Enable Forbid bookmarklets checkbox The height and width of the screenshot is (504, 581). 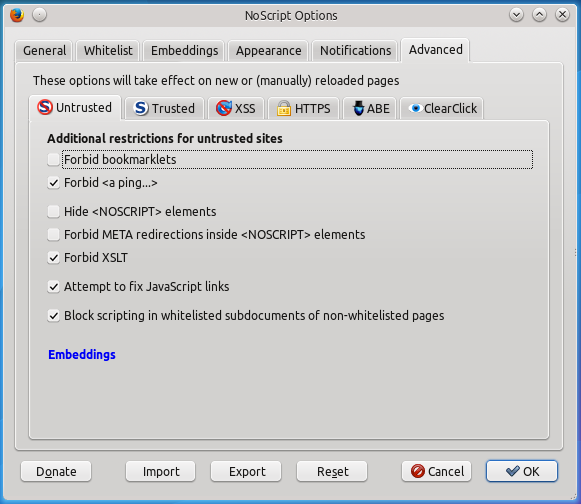click(x=53, y=160)
